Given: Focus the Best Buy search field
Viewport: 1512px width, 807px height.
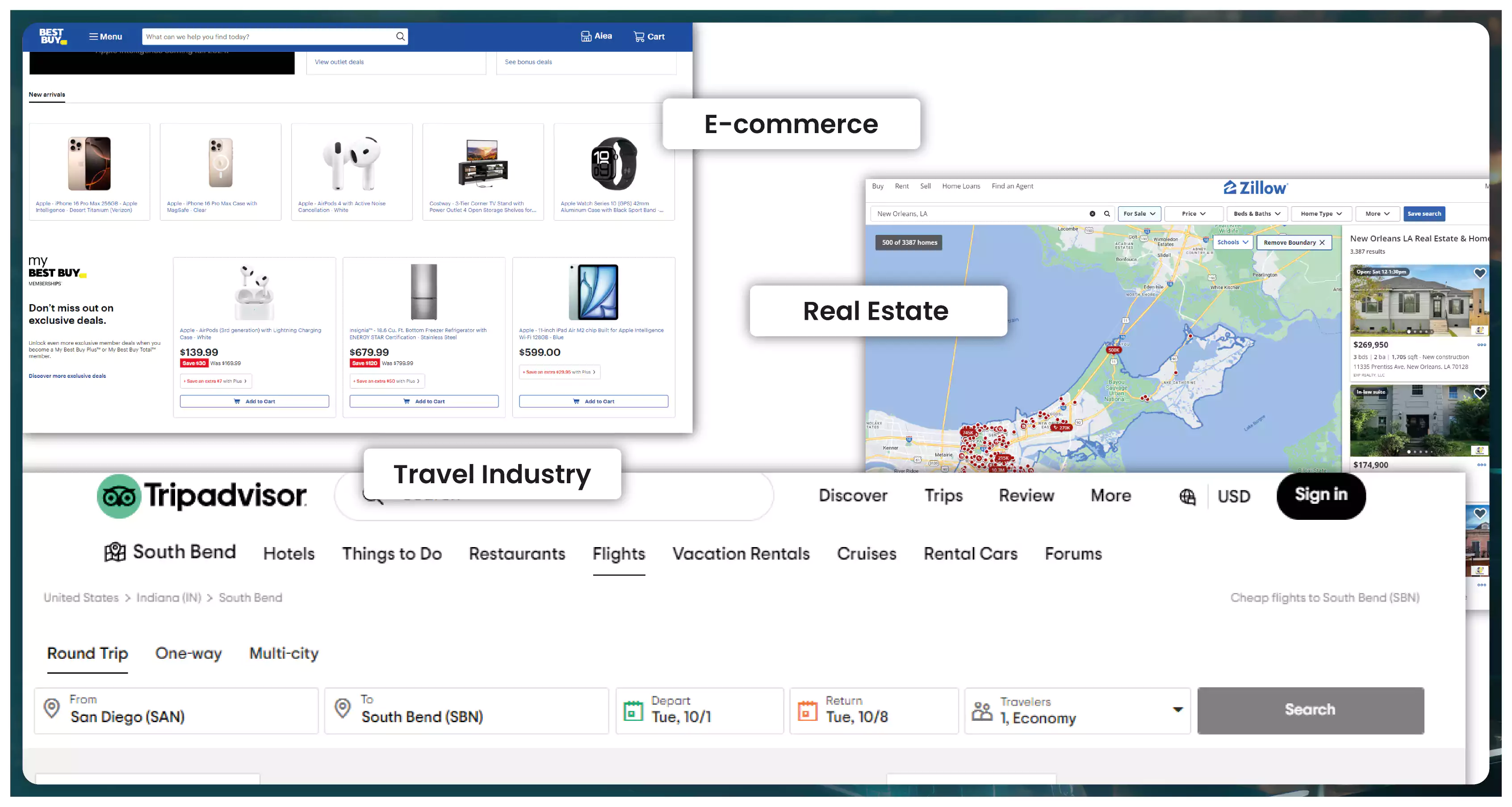Looking at the screenshot, I should click(275, 36).
